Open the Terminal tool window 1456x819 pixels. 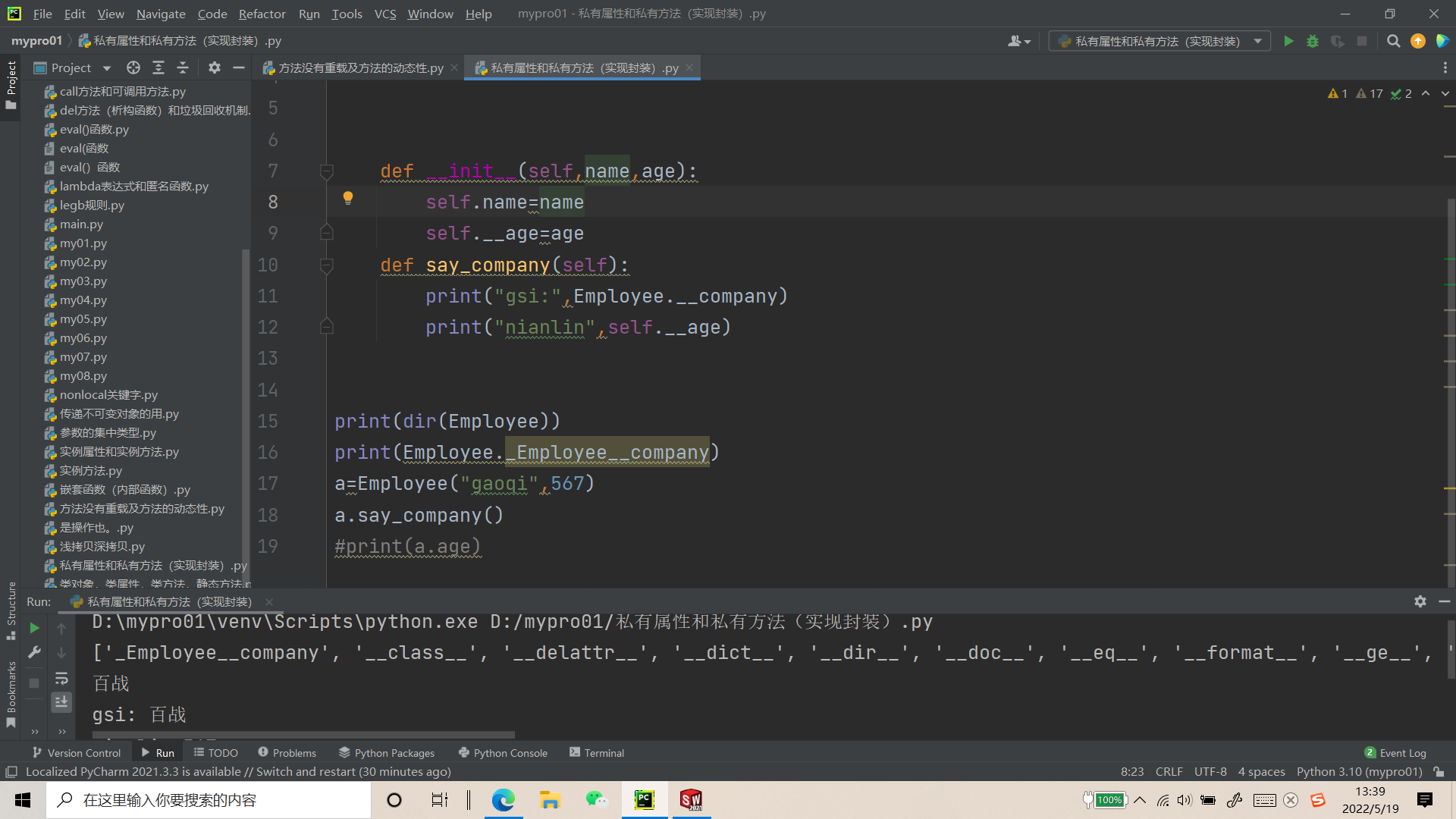pyautogui.click(x=597, y=753)
